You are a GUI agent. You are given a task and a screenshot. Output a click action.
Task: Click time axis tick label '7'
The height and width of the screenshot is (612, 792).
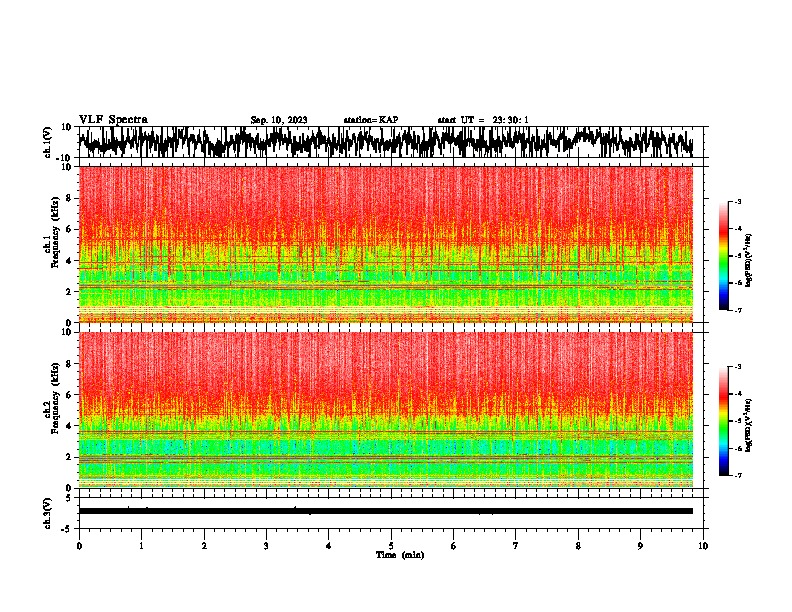[516, 546]
